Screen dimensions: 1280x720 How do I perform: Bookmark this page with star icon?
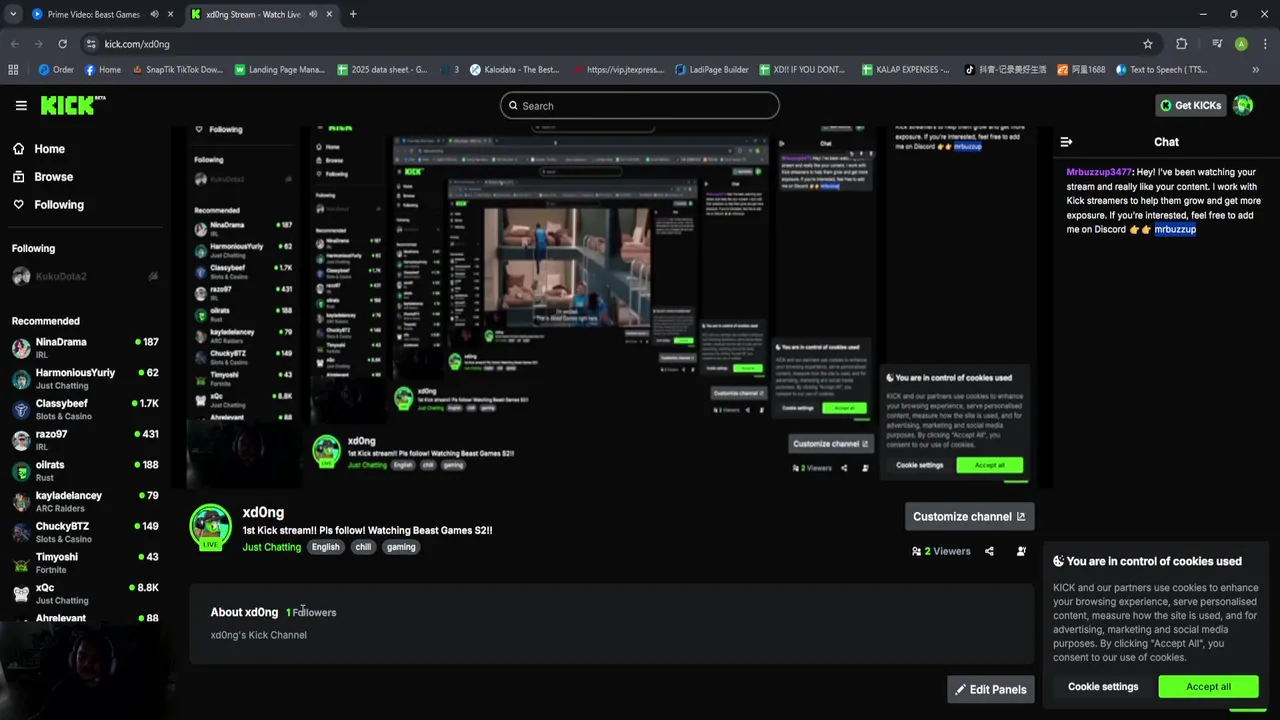coord(1148,44)
